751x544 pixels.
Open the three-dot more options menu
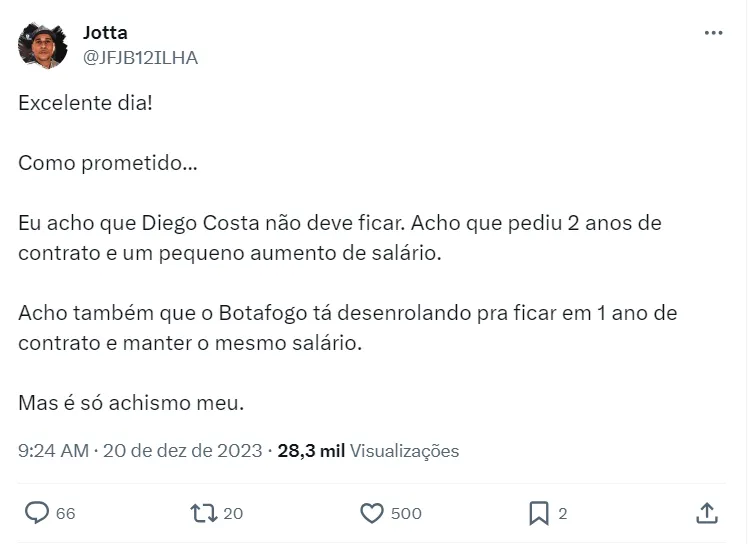pos(713,33)
